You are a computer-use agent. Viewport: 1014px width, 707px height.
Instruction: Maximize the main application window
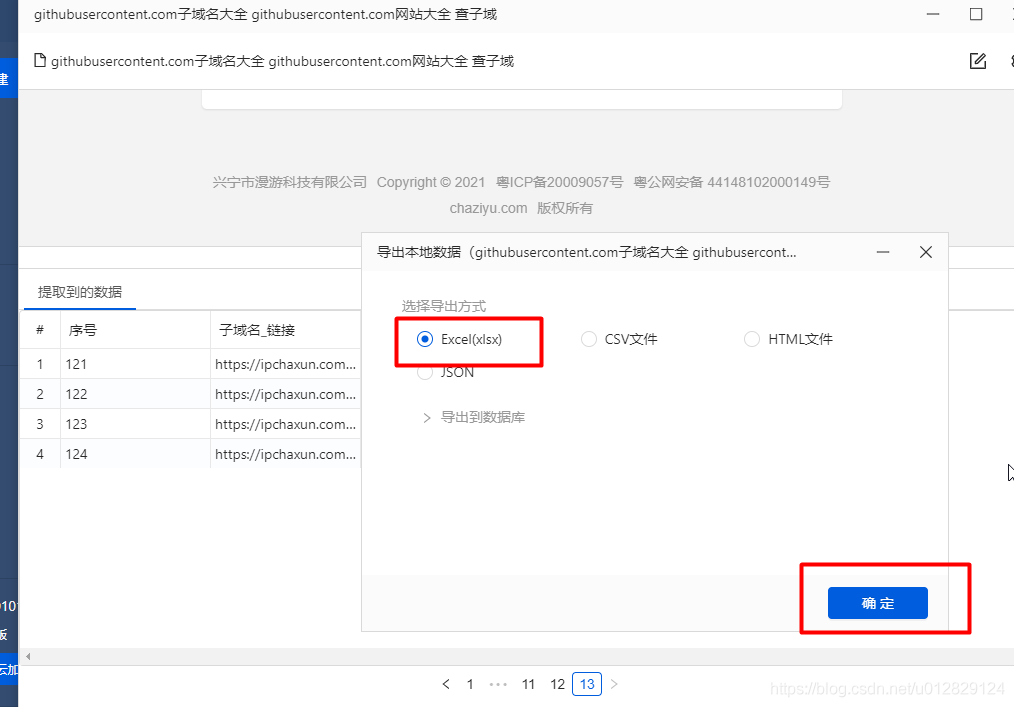click(976, 14)
